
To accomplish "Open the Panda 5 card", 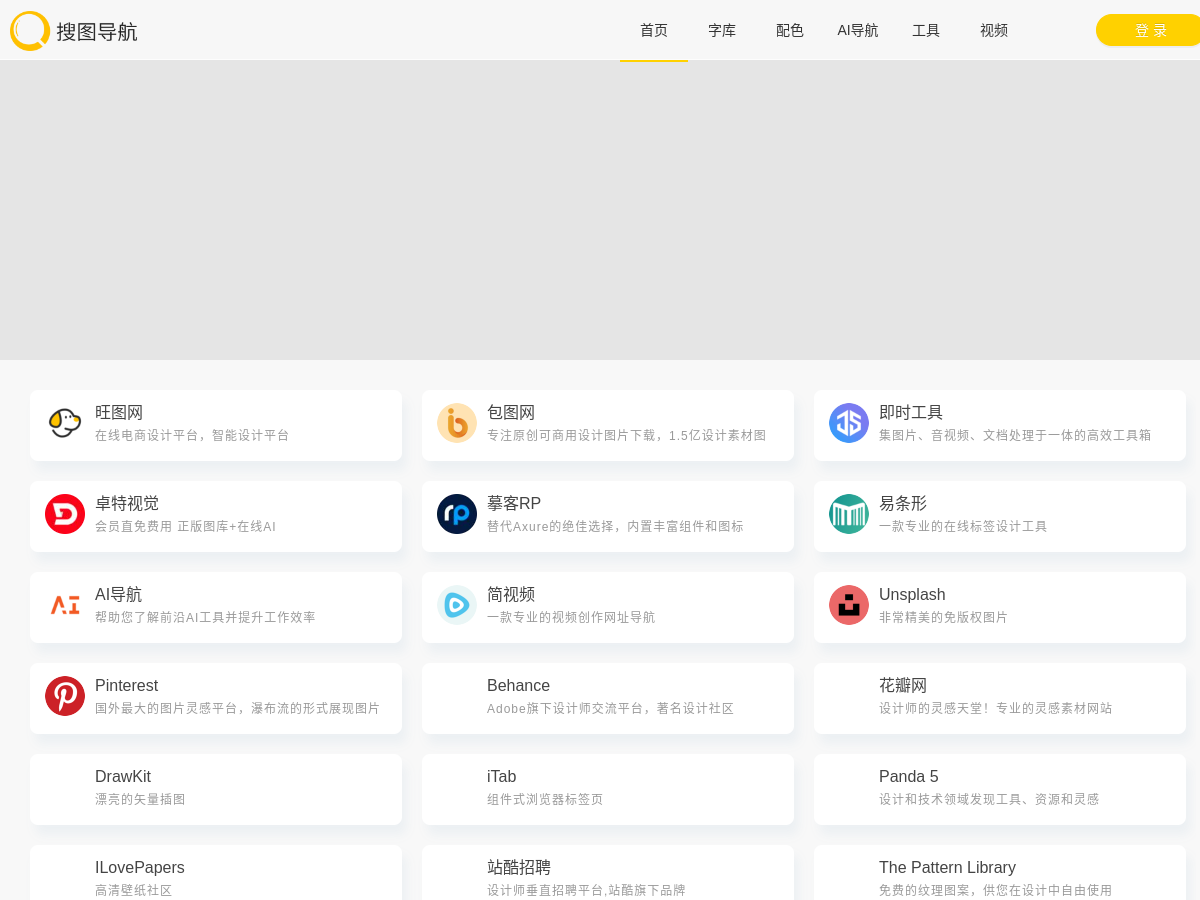I will 1000,789.
